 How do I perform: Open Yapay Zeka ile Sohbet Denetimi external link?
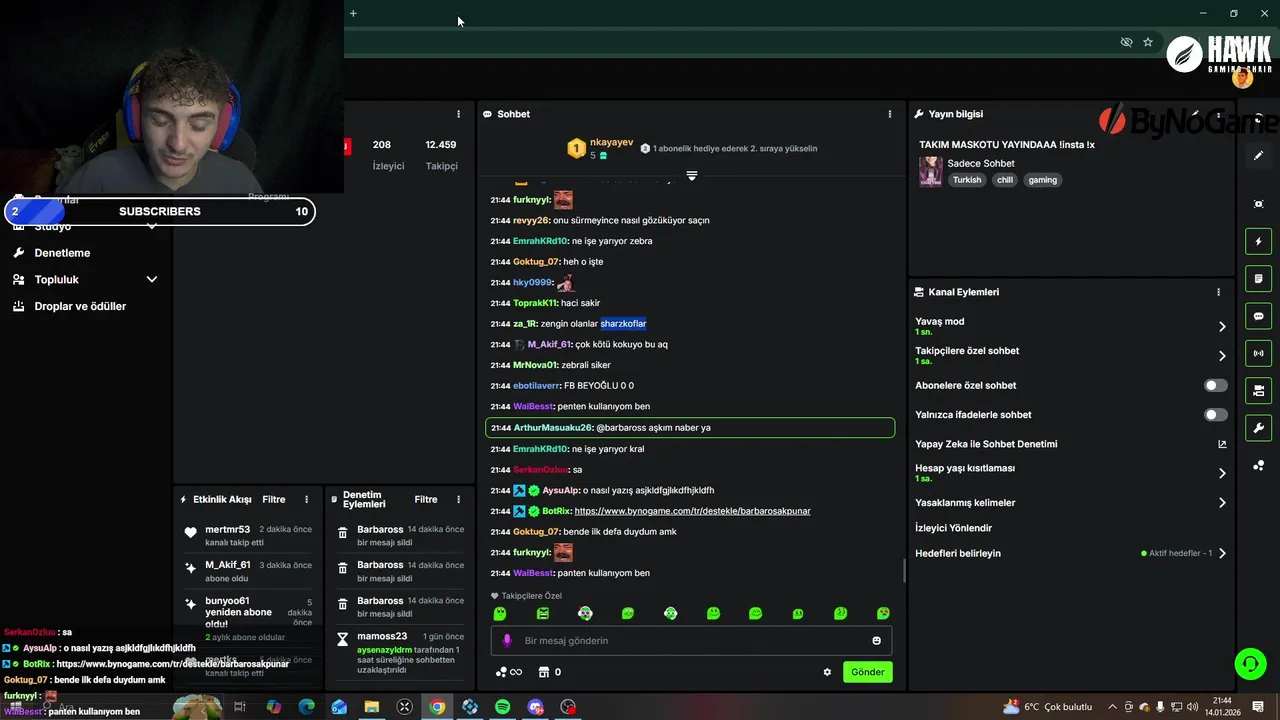click(x=1222, y=444)
